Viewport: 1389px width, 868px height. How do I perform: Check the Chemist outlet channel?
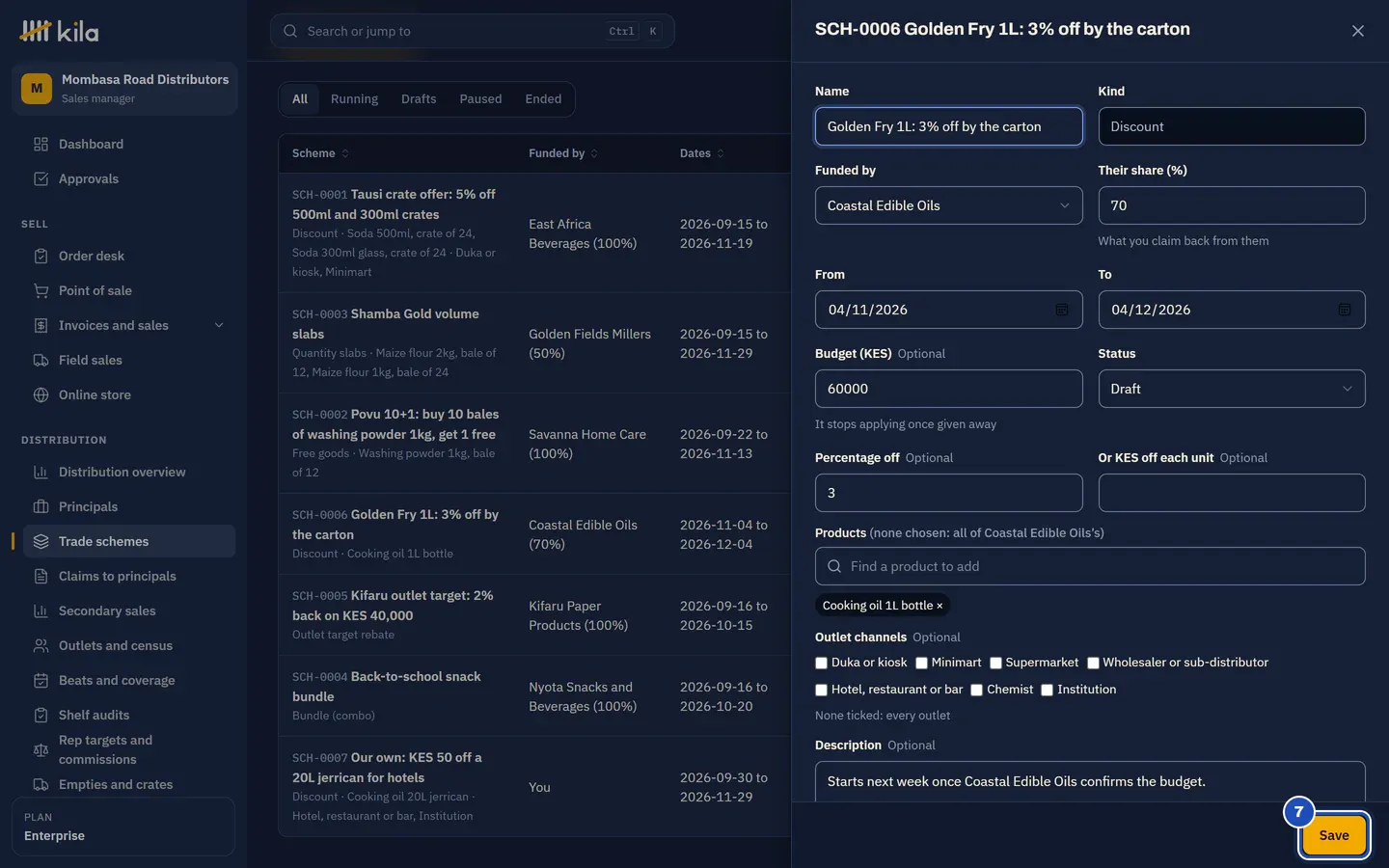(x=976, y=690)
